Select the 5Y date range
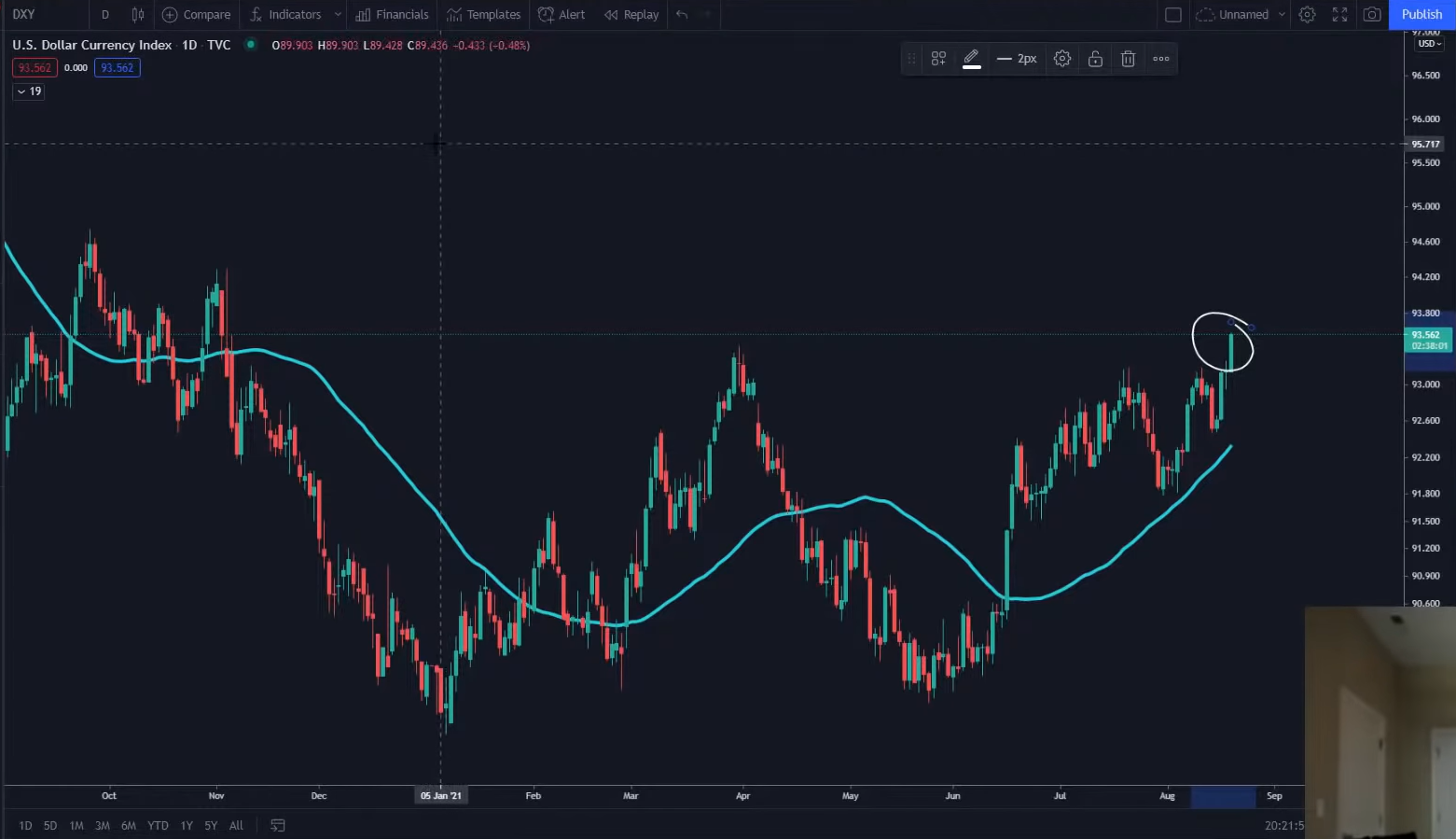Viewport: 1456px width, 839px height. pos(211,825)
